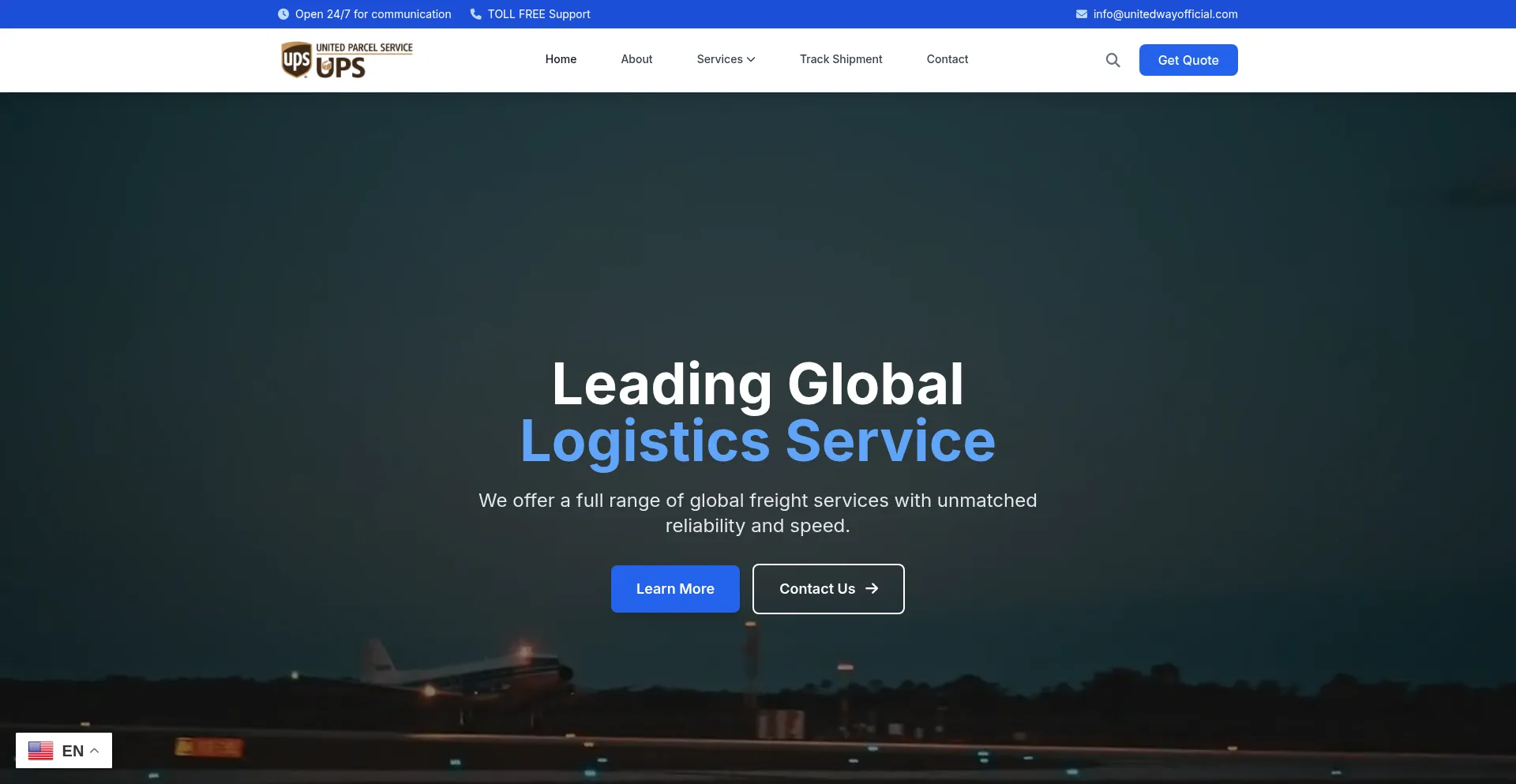Open the Track Shipment page
The image size is (1516, 784).
(x=841, y=59)
